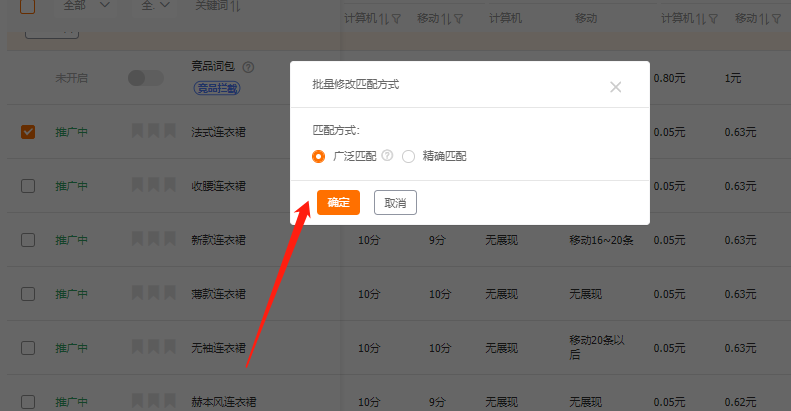The width and height of the screenshot is (791, 411).
Task: Filter the 计算机 column above 0.05元 bids
Action: coord(713,19)
